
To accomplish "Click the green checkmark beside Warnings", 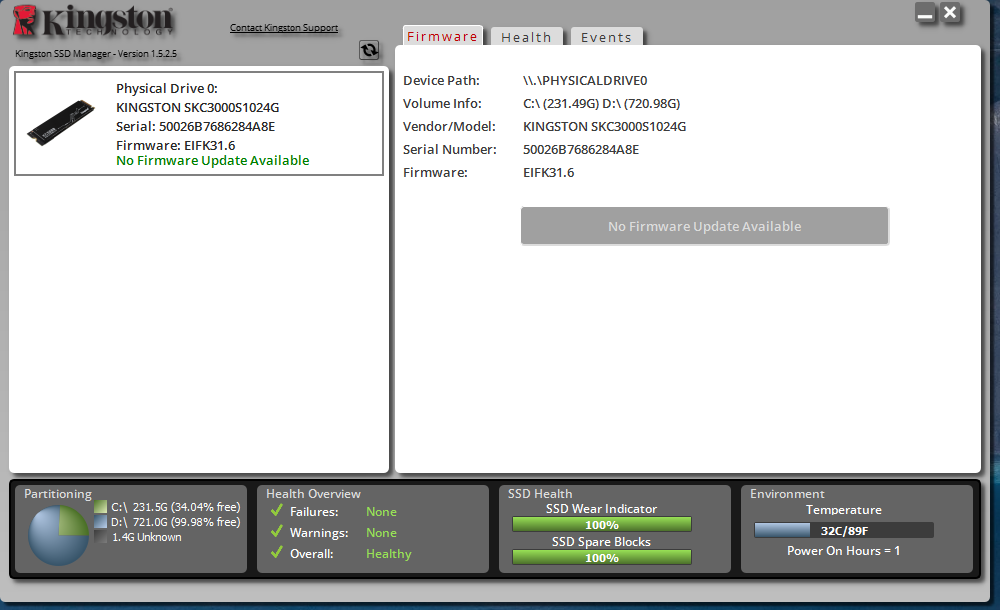I will point(277,532).
